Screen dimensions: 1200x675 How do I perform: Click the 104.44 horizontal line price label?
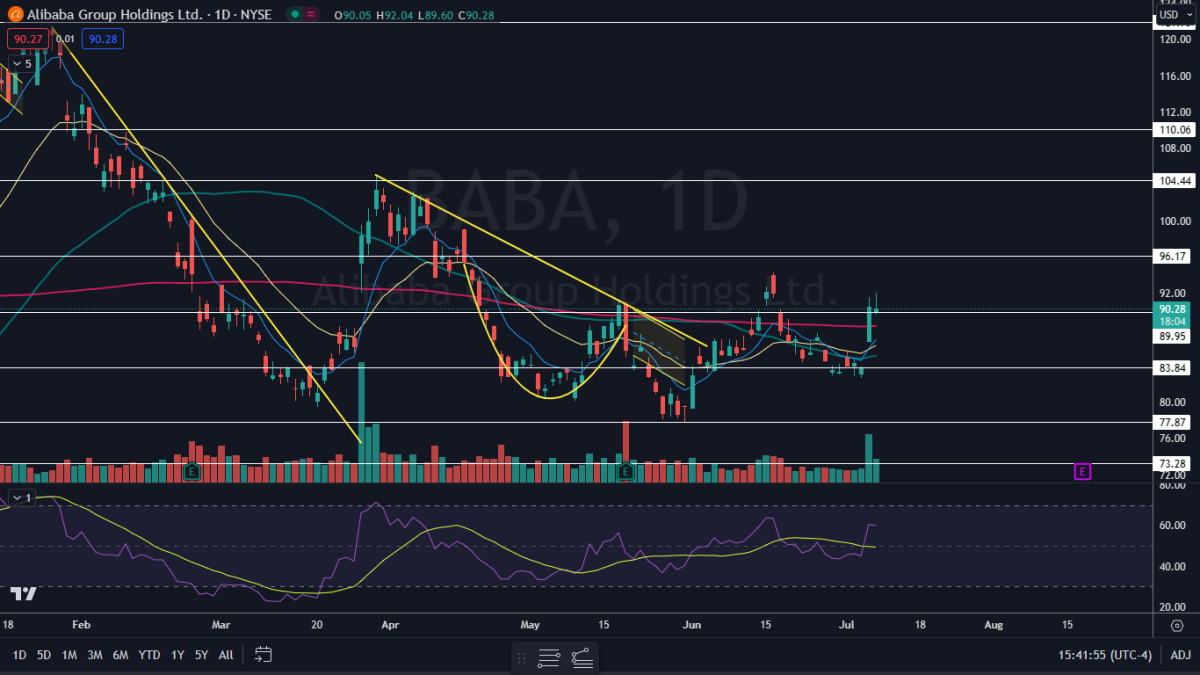[1176, 181]
